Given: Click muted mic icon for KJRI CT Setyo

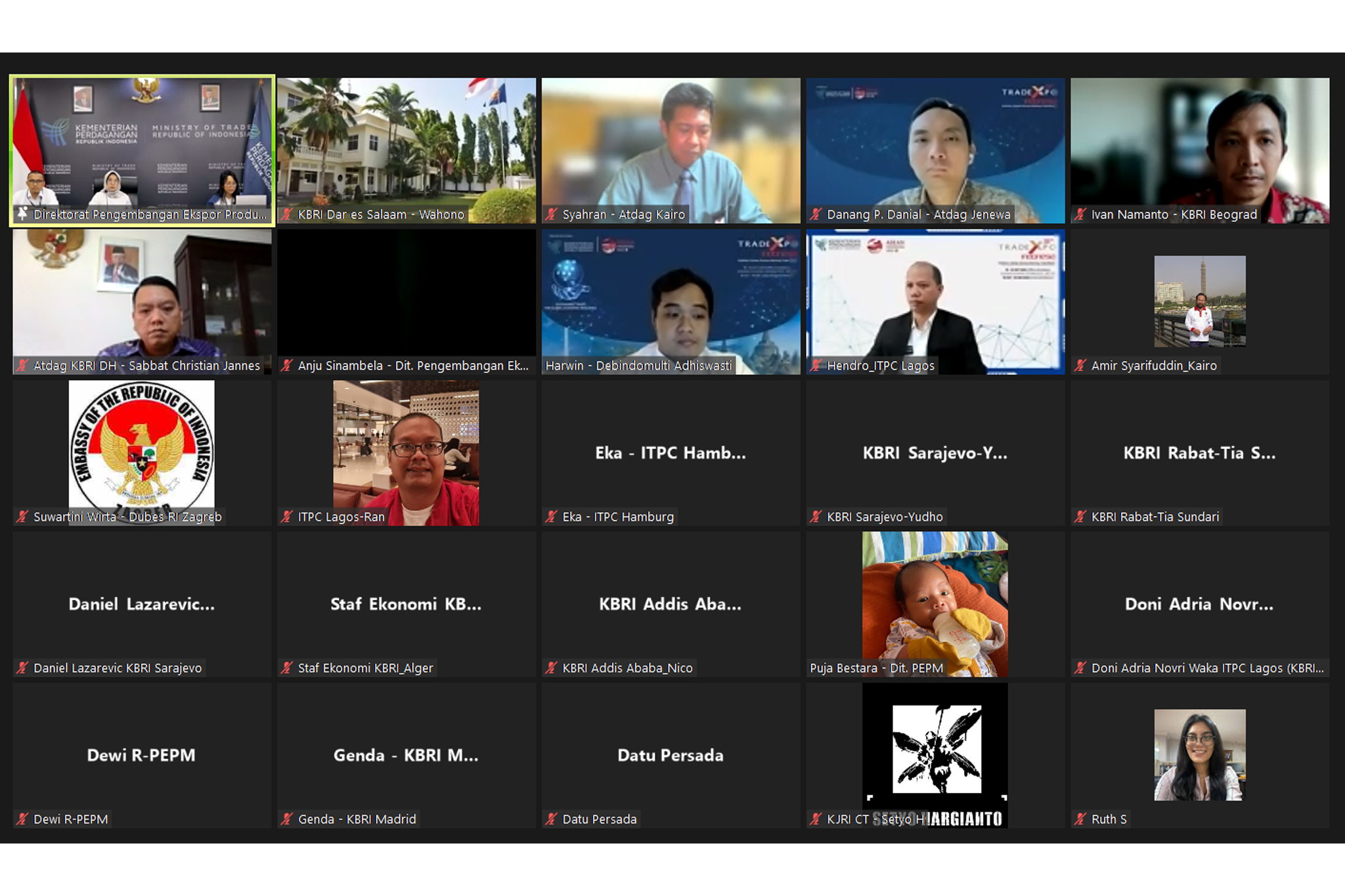Looking at the screenshot, I should tap(816, 819).
